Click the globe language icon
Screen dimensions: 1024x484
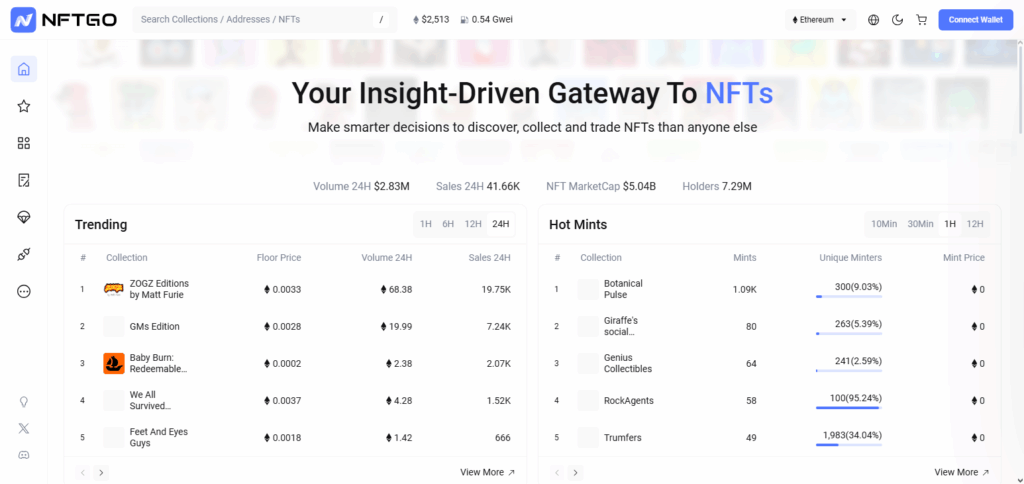click(873, 20)
